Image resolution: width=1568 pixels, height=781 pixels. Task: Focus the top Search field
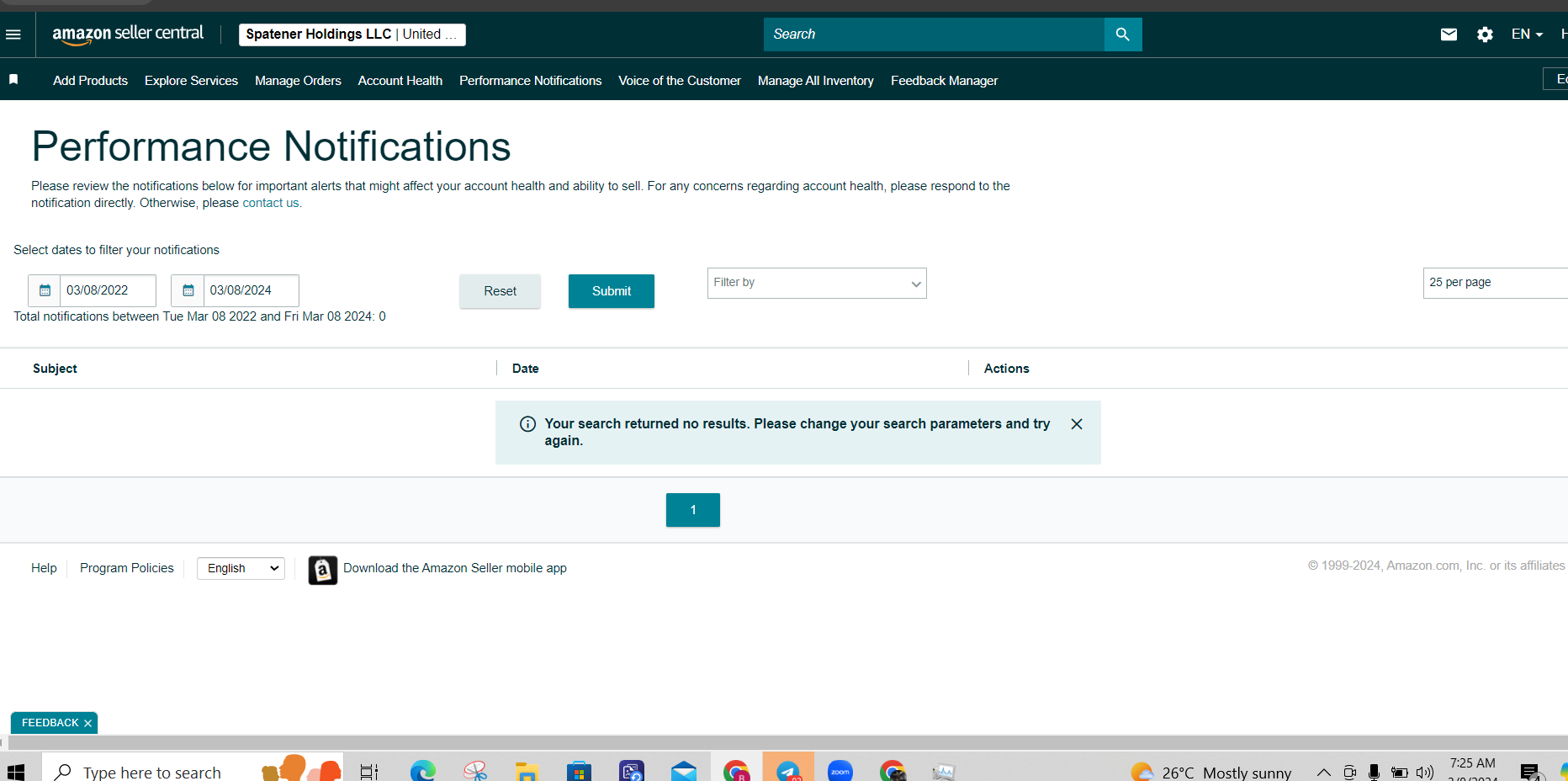pyautogui.click(x=934, y=35)
